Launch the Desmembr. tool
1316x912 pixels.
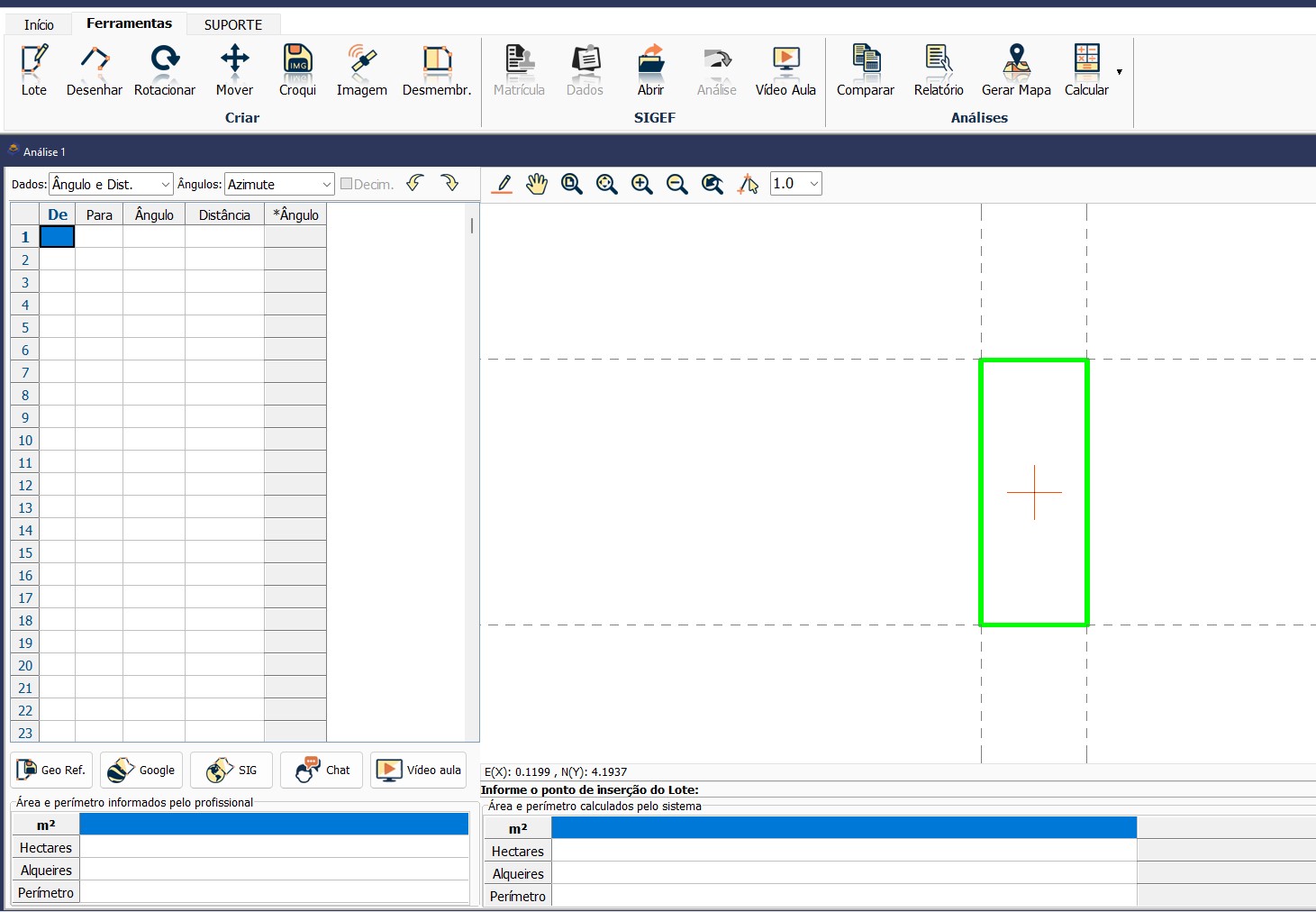[x=437, y=70]
